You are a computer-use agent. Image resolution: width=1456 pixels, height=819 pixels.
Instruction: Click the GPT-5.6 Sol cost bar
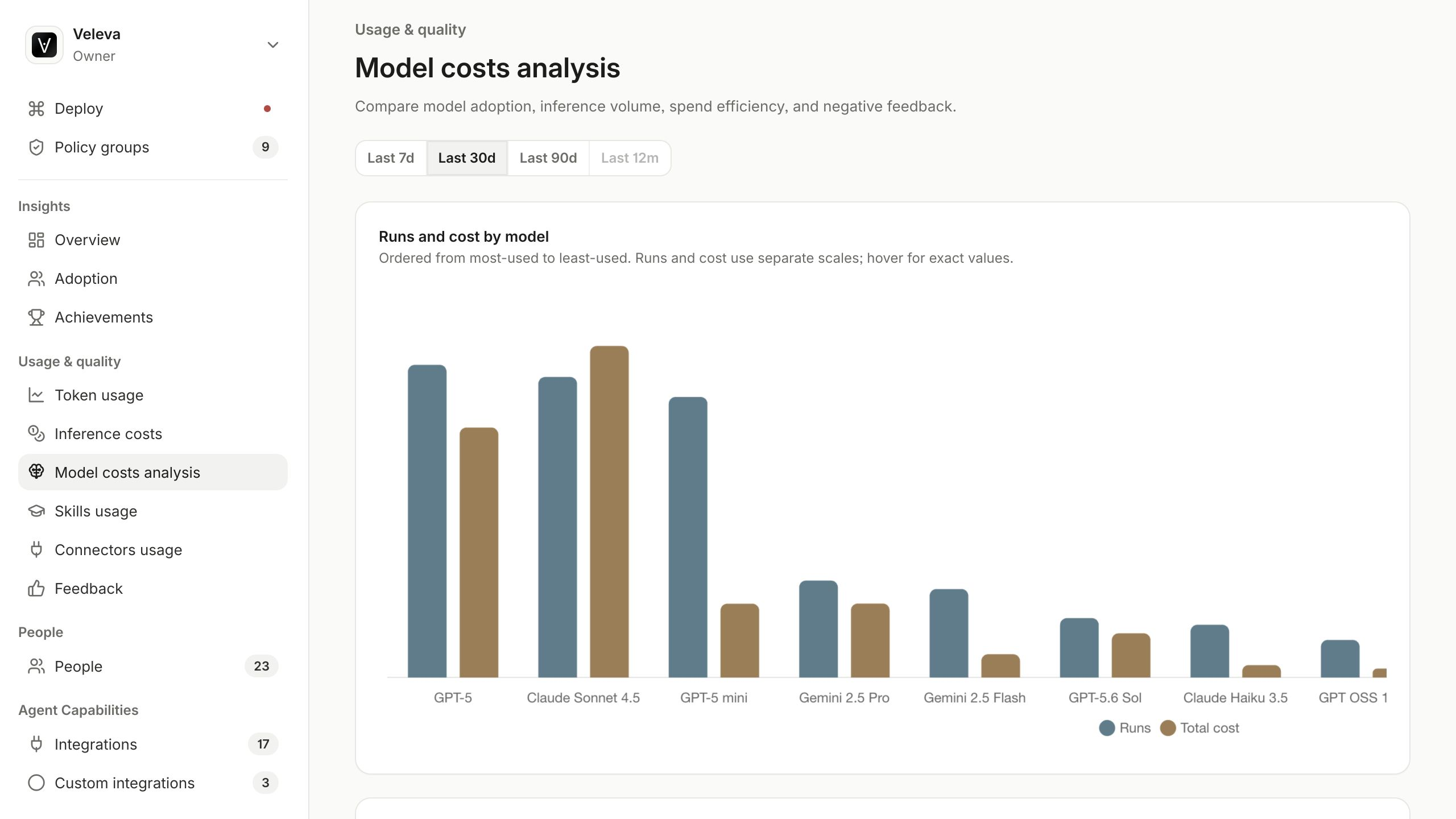click(1131, 655)
